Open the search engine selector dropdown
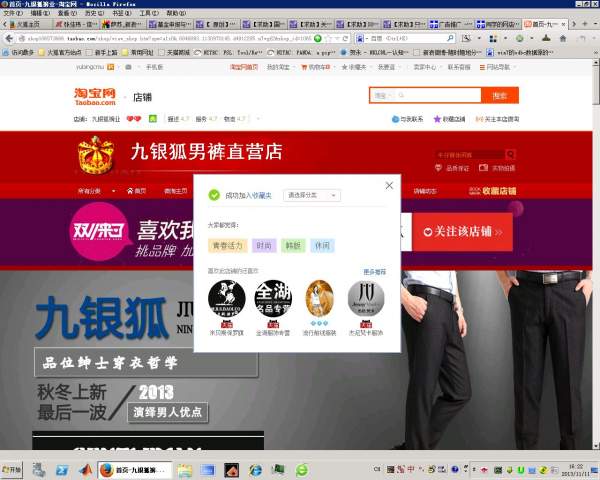600x480 pixels. tap(361, 39)
